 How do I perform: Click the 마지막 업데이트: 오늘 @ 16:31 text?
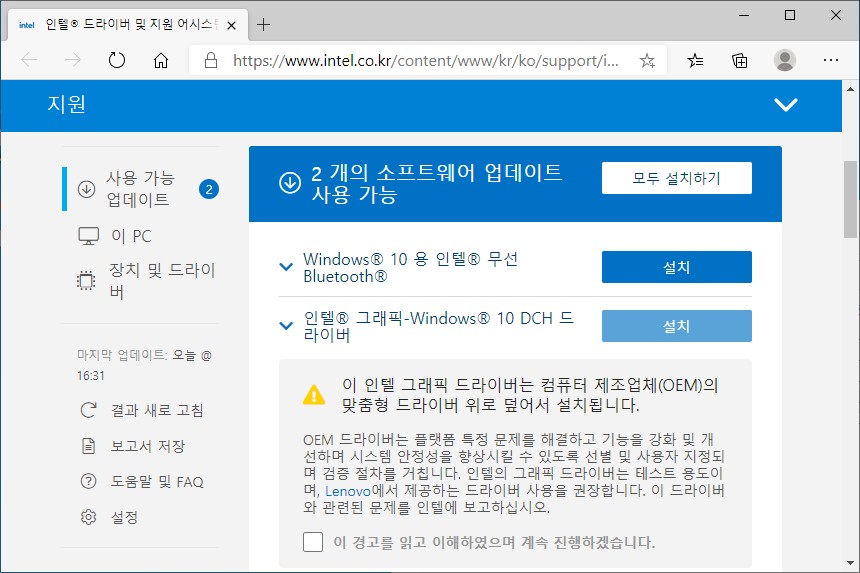click(x=144, y=365)
